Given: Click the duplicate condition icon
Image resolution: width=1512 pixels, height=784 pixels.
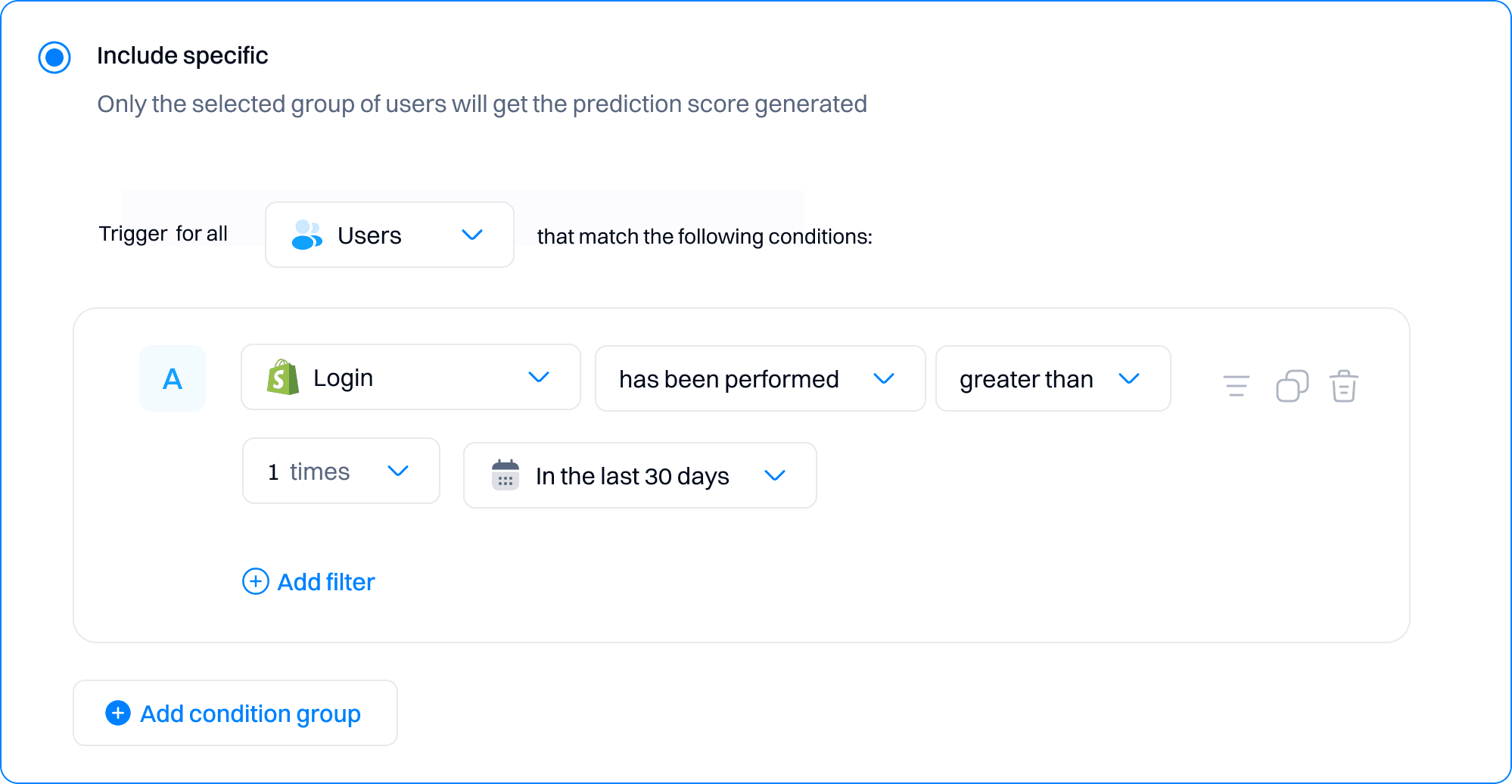Looking at the screenshot, I should pyautogui.click(x=1292, y=386).
